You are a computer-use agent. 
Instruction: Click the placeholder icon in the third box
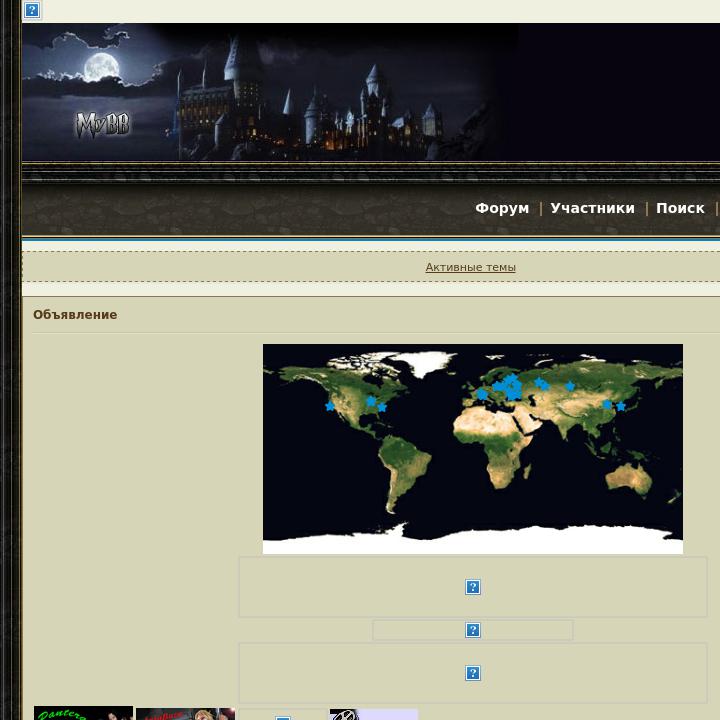coord(472,673)
